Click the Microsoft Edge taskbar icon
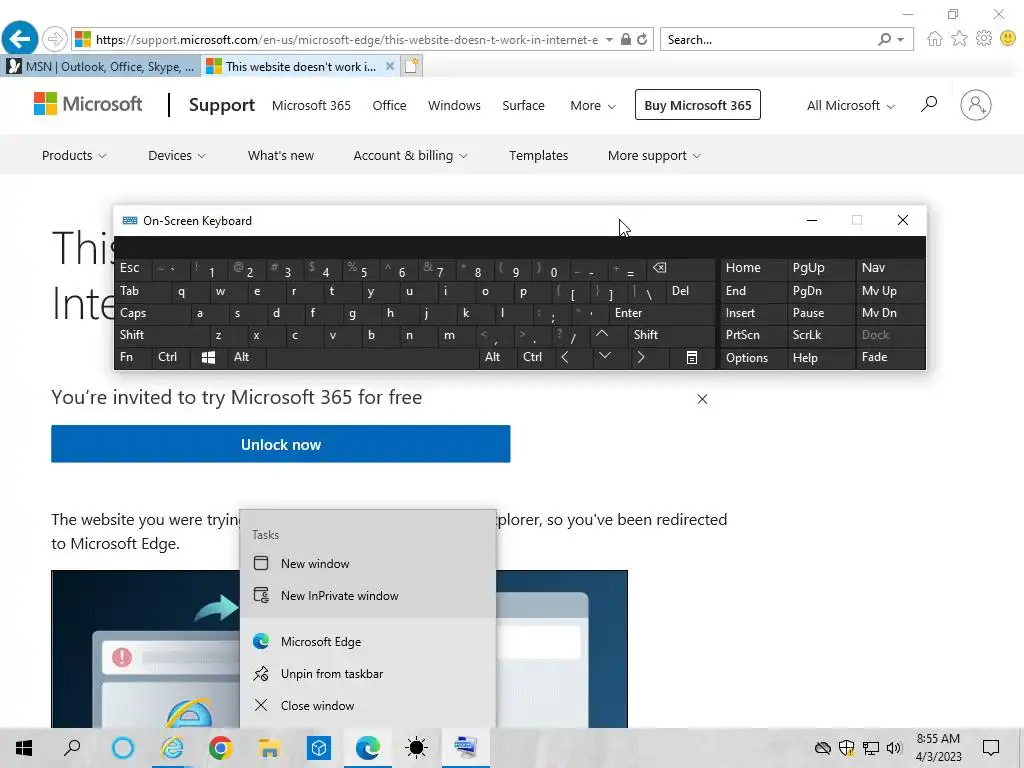 [368, 748]
